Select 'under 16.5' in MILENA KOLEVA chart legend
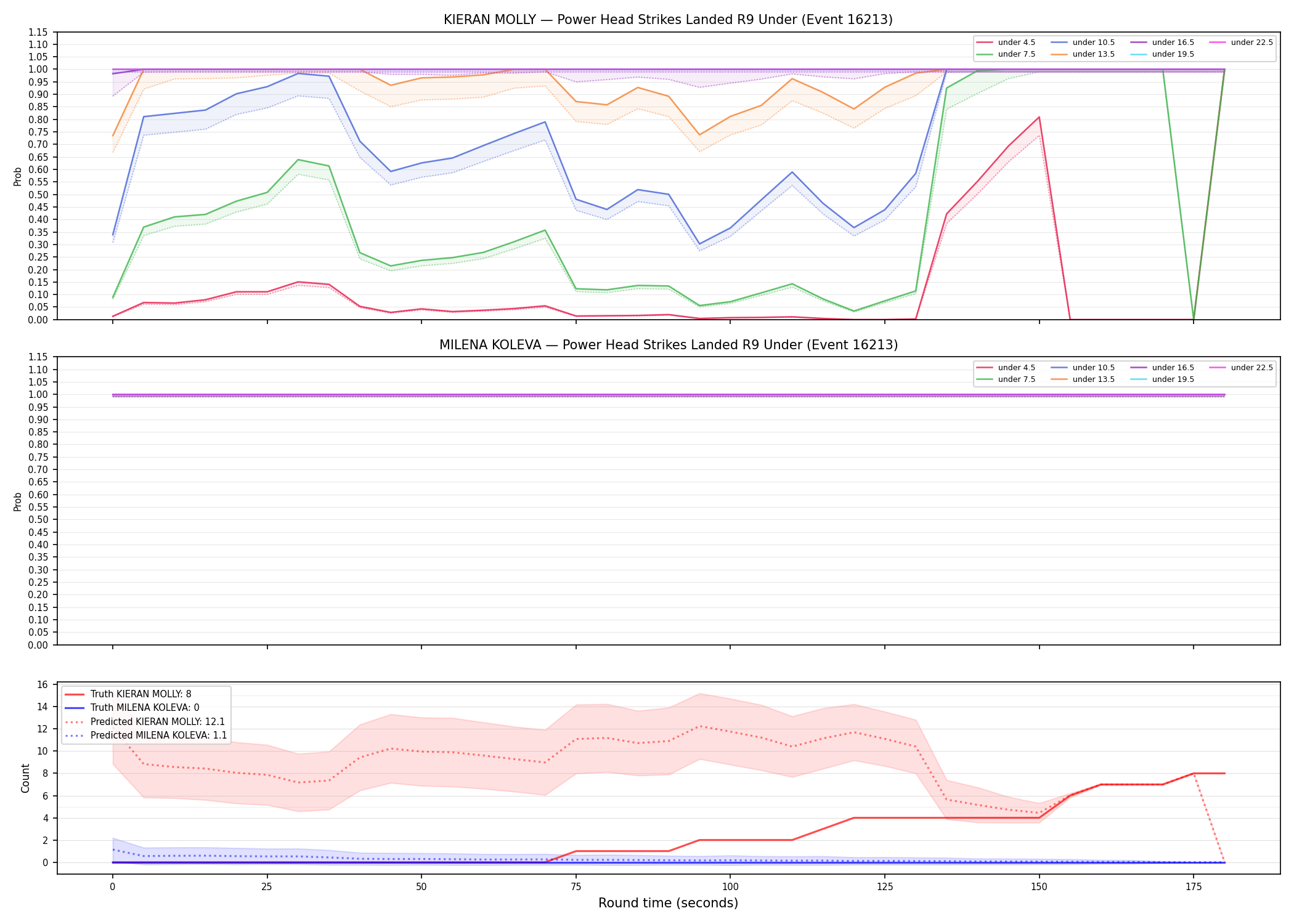 coord(1162,368)
